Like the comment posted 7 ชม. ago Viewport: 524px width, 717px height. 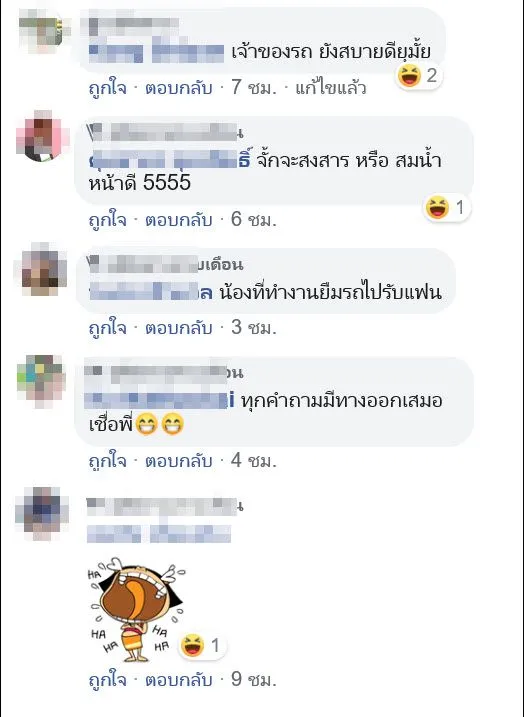click(x=107, y=87)
